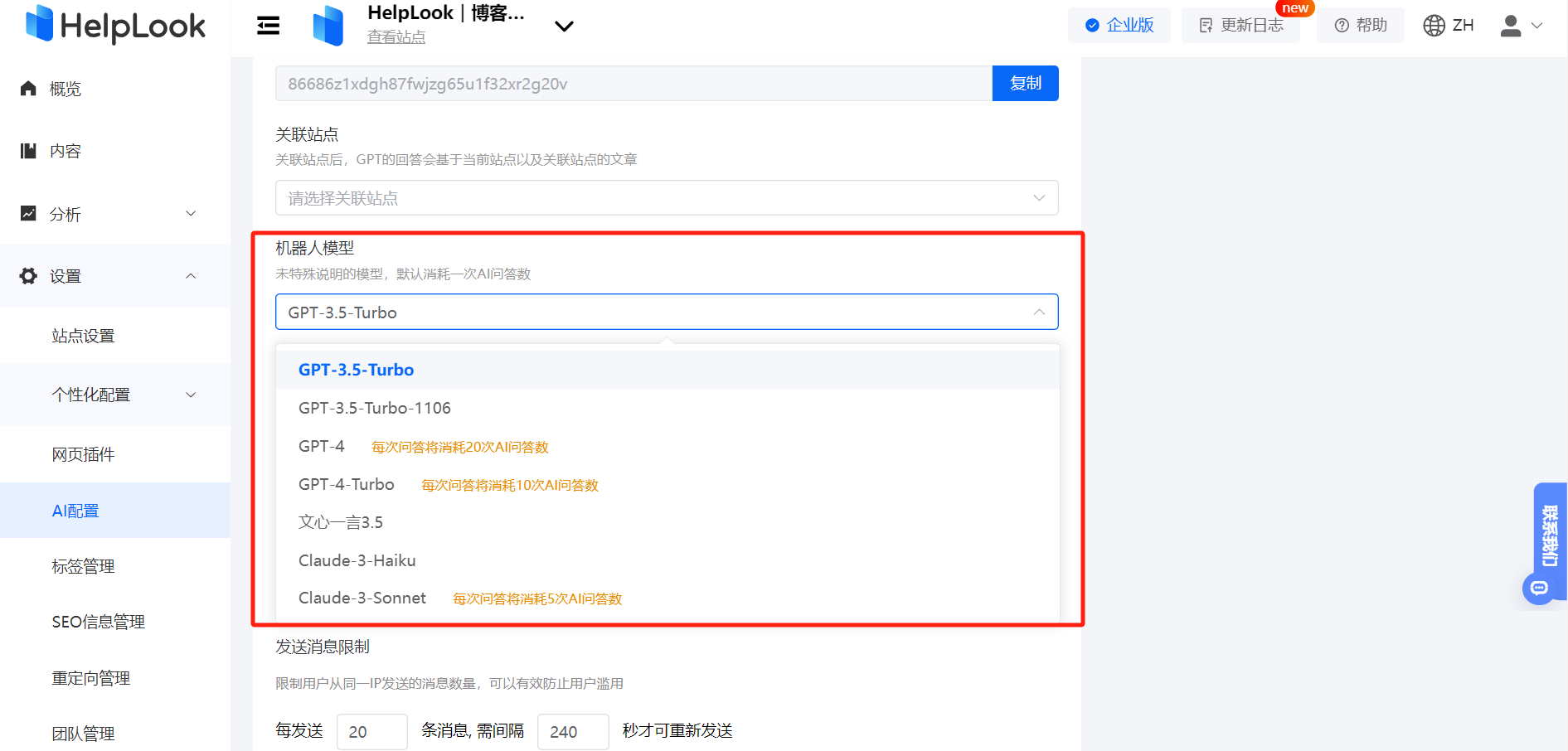
Task: Switch language via the ZH globe
Action: pos(1449,25)
